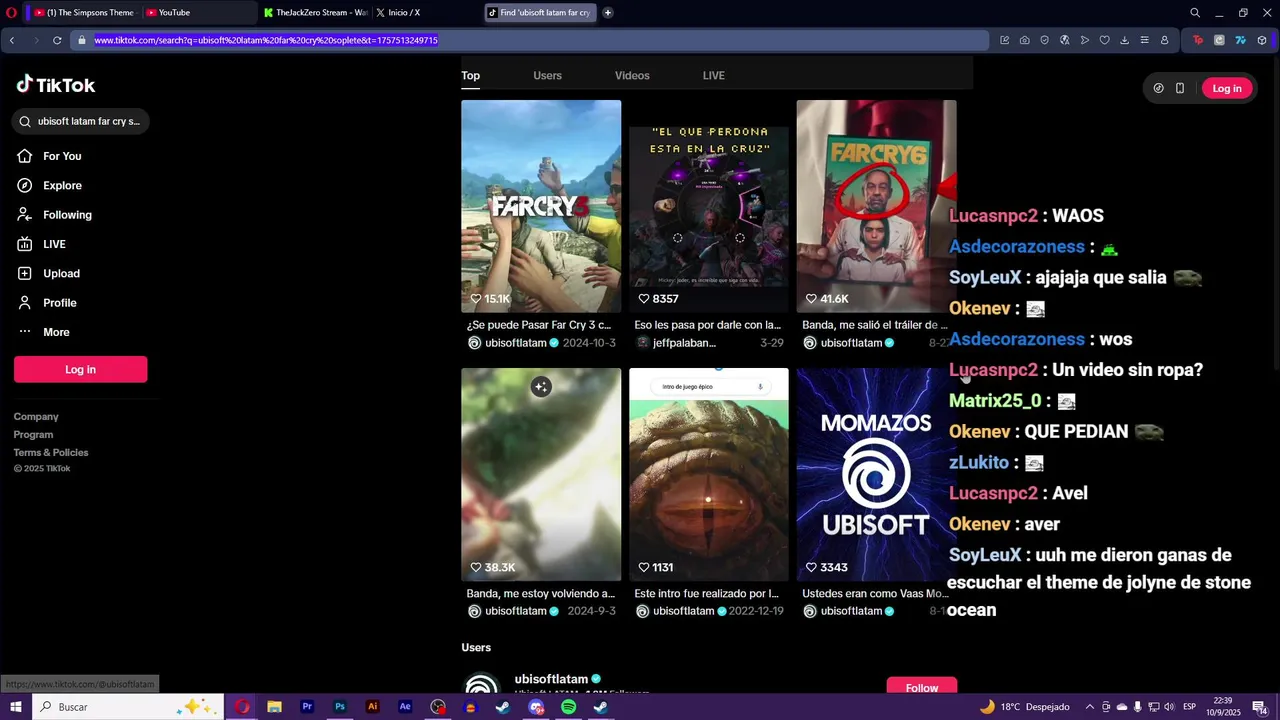Click caption 'Este intro fue realizado por'
1280x720 pixels.
click(706, 593)
